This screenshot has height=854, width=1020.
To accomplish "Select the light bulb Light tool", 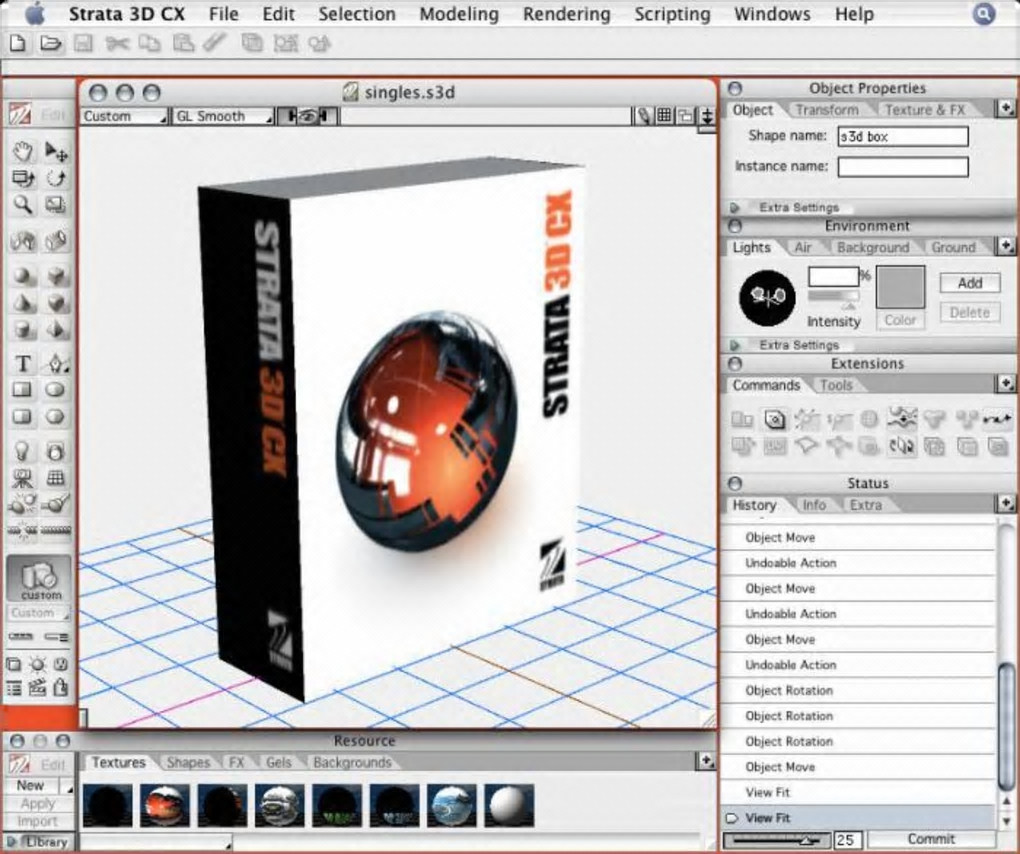I will [x=23, y=451].
